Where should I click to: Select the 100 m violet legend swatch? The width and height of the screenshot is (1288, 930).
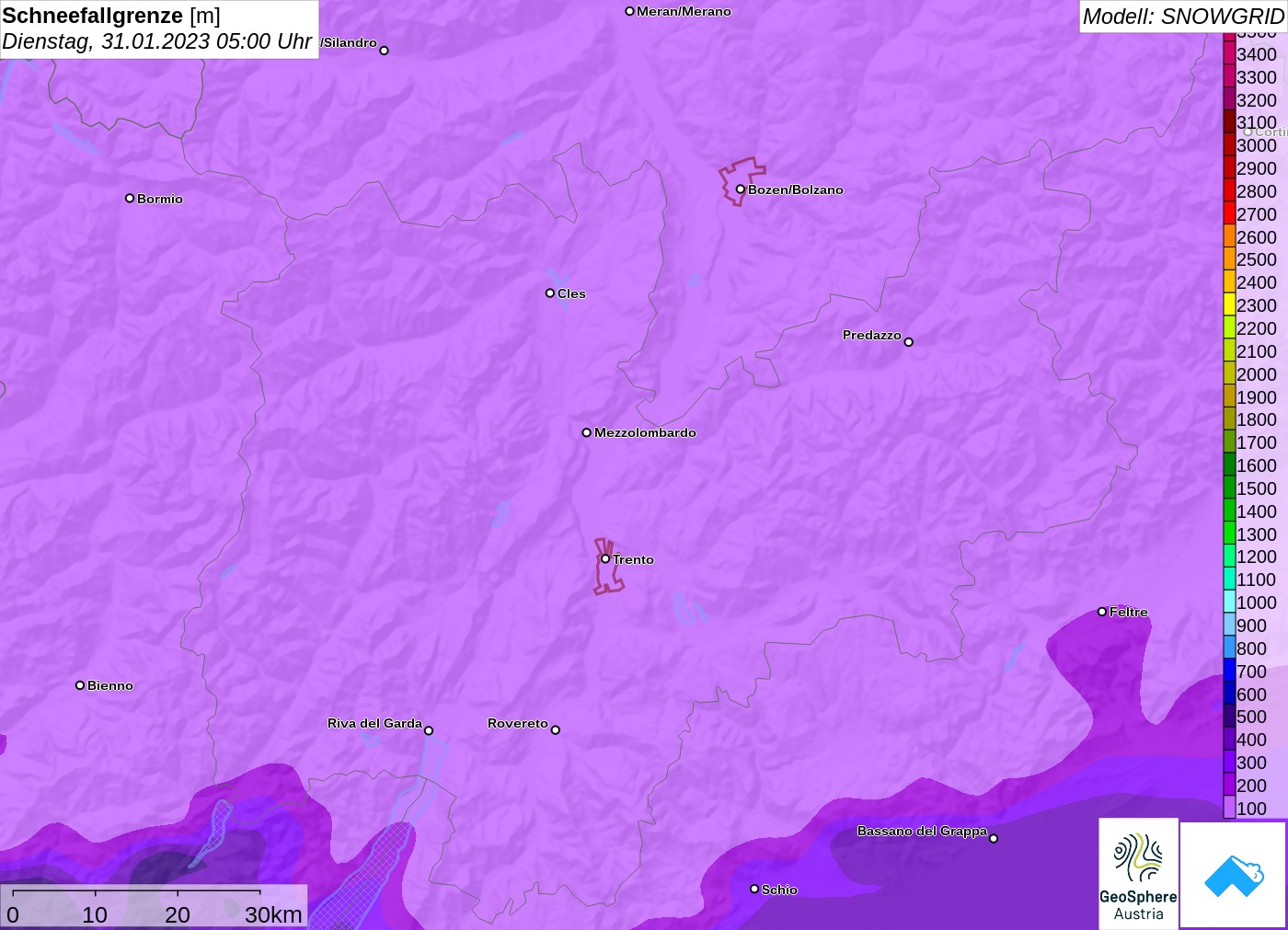pos(1229,809)
